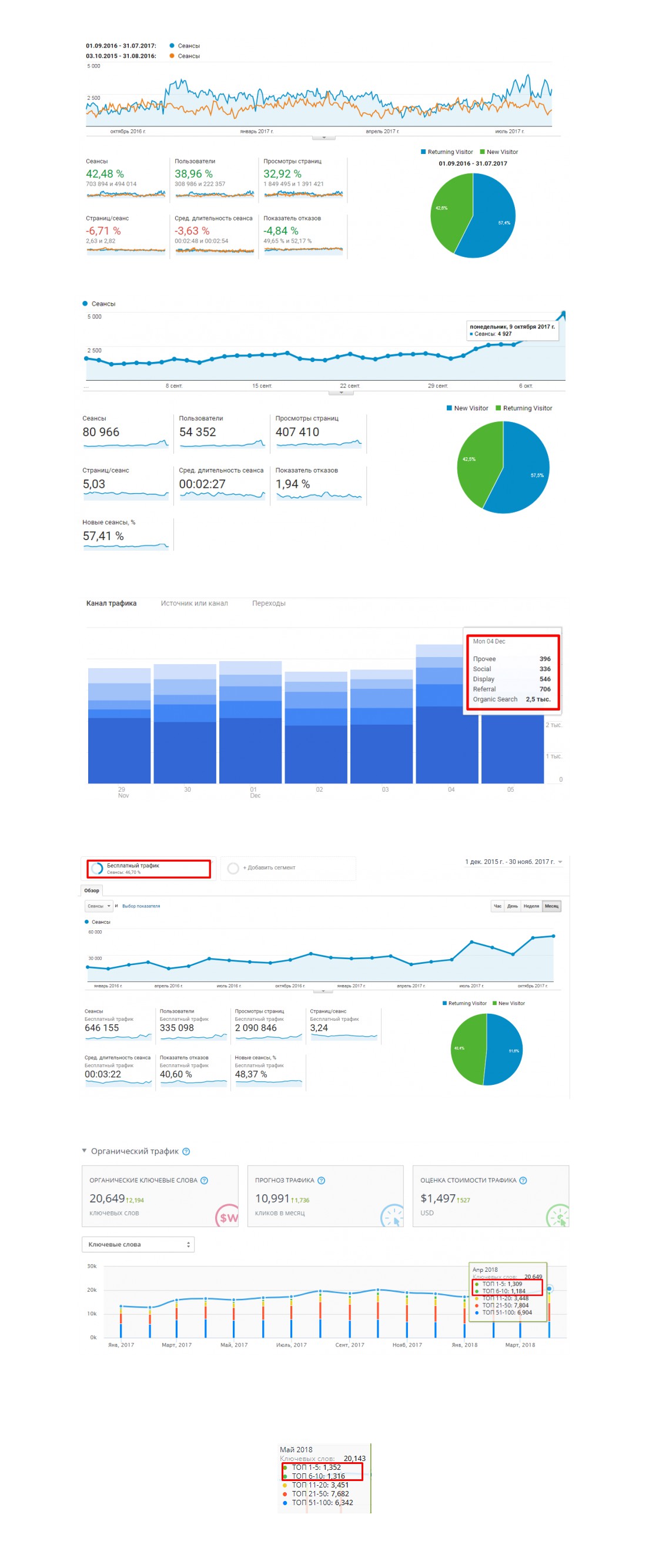
Task: Click + Добавить сегмент
Action: 269,868
